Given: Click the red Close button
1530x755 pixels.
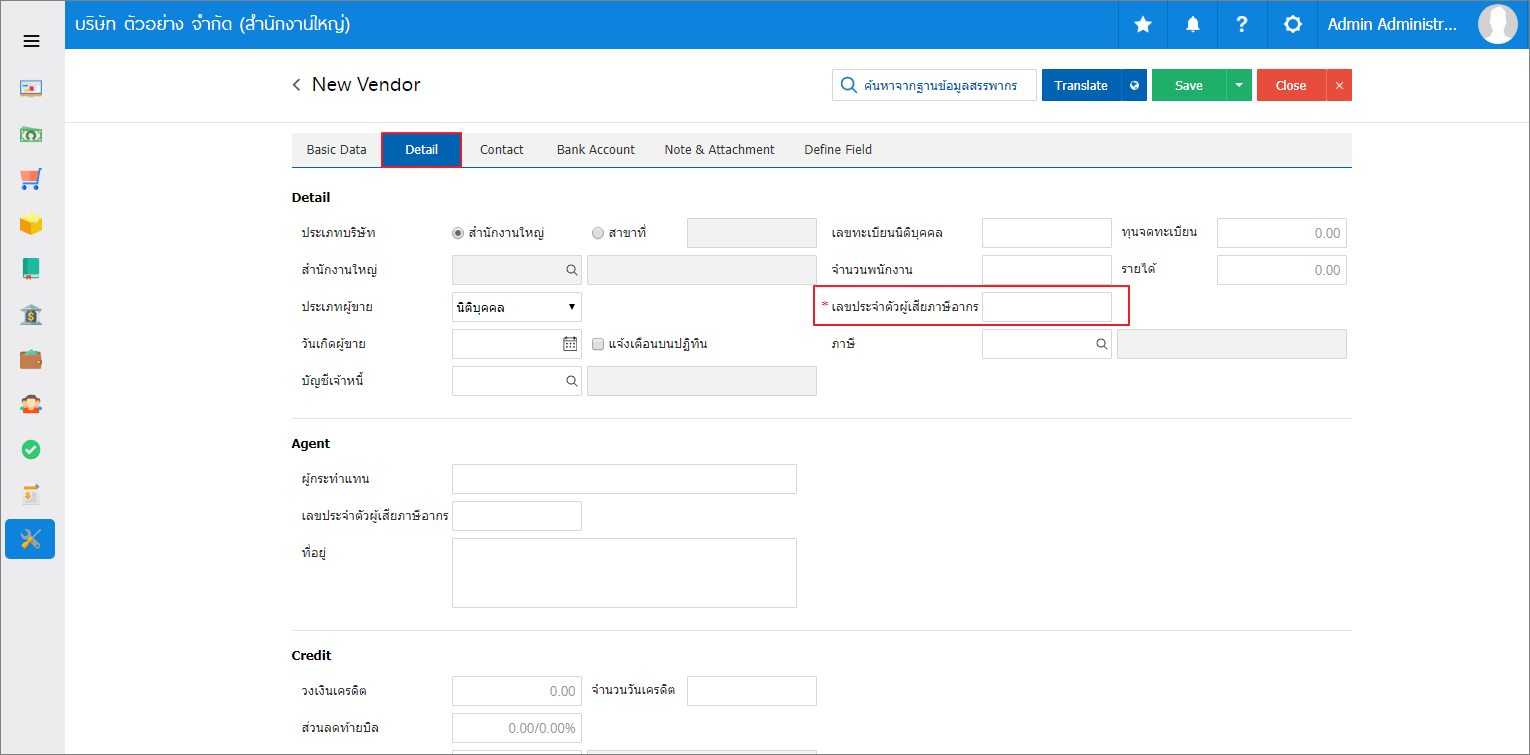Looking at the screenshot, I should click(1291, 85).
